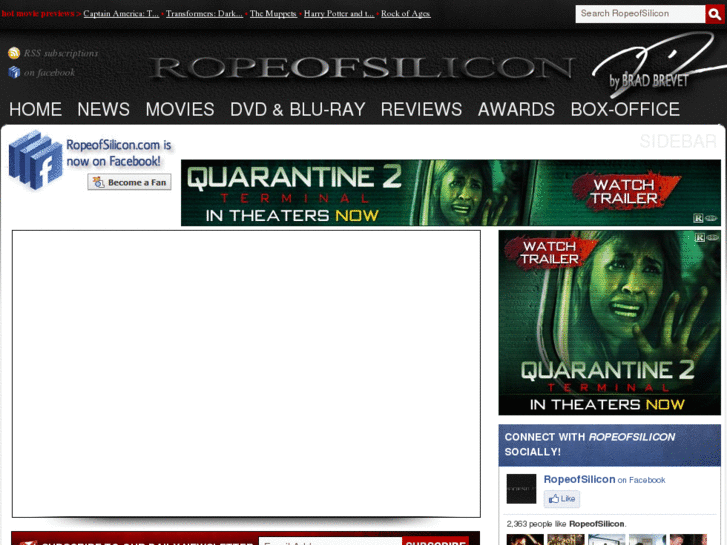Open the NEWS section

pyautogui.click(x=103, y=109)
